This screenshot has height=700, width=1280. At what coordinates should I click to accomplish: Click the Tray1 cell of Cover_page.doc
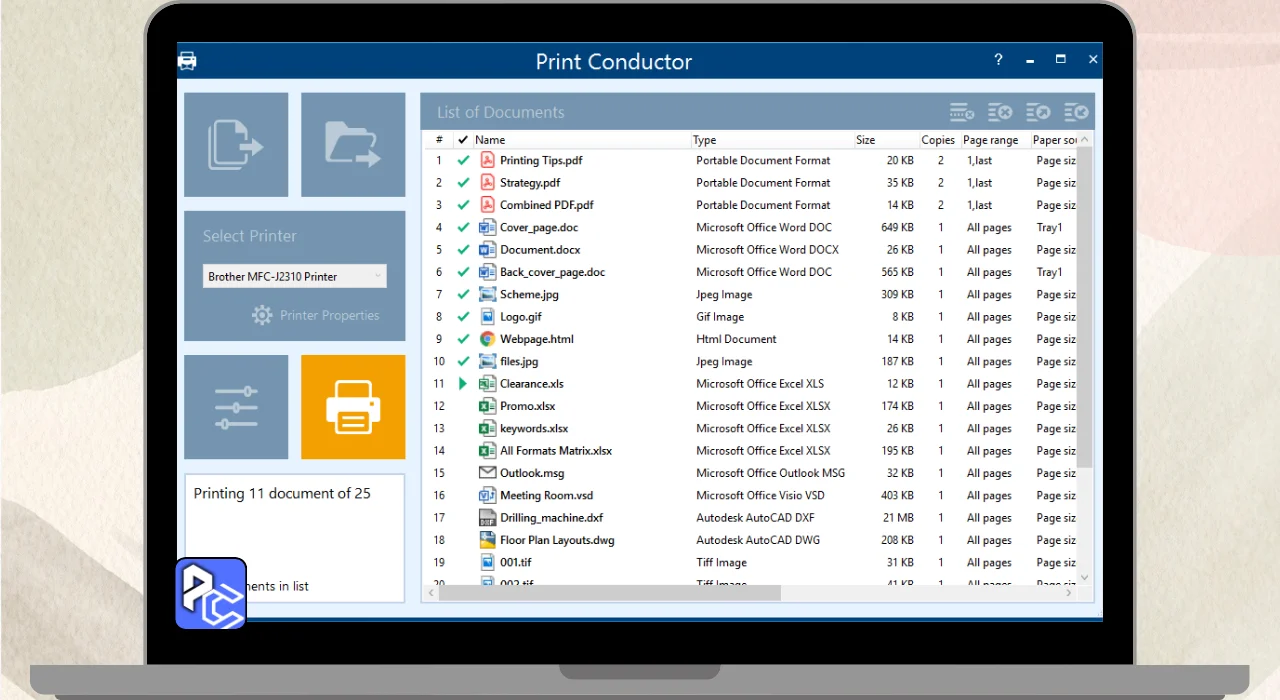click(x=1049, y=227)
